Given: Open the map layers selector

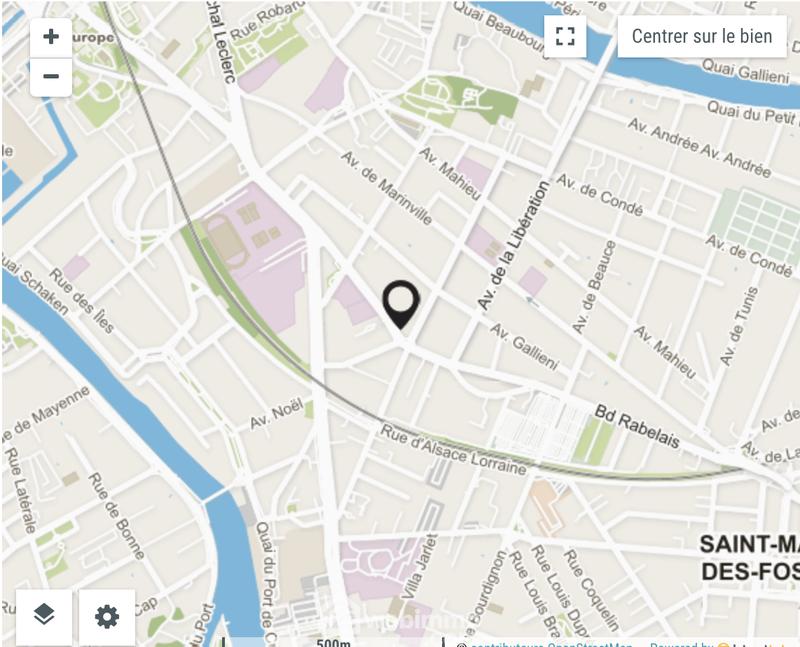Looking at the screenshot, I should click(x=44, y=615).
